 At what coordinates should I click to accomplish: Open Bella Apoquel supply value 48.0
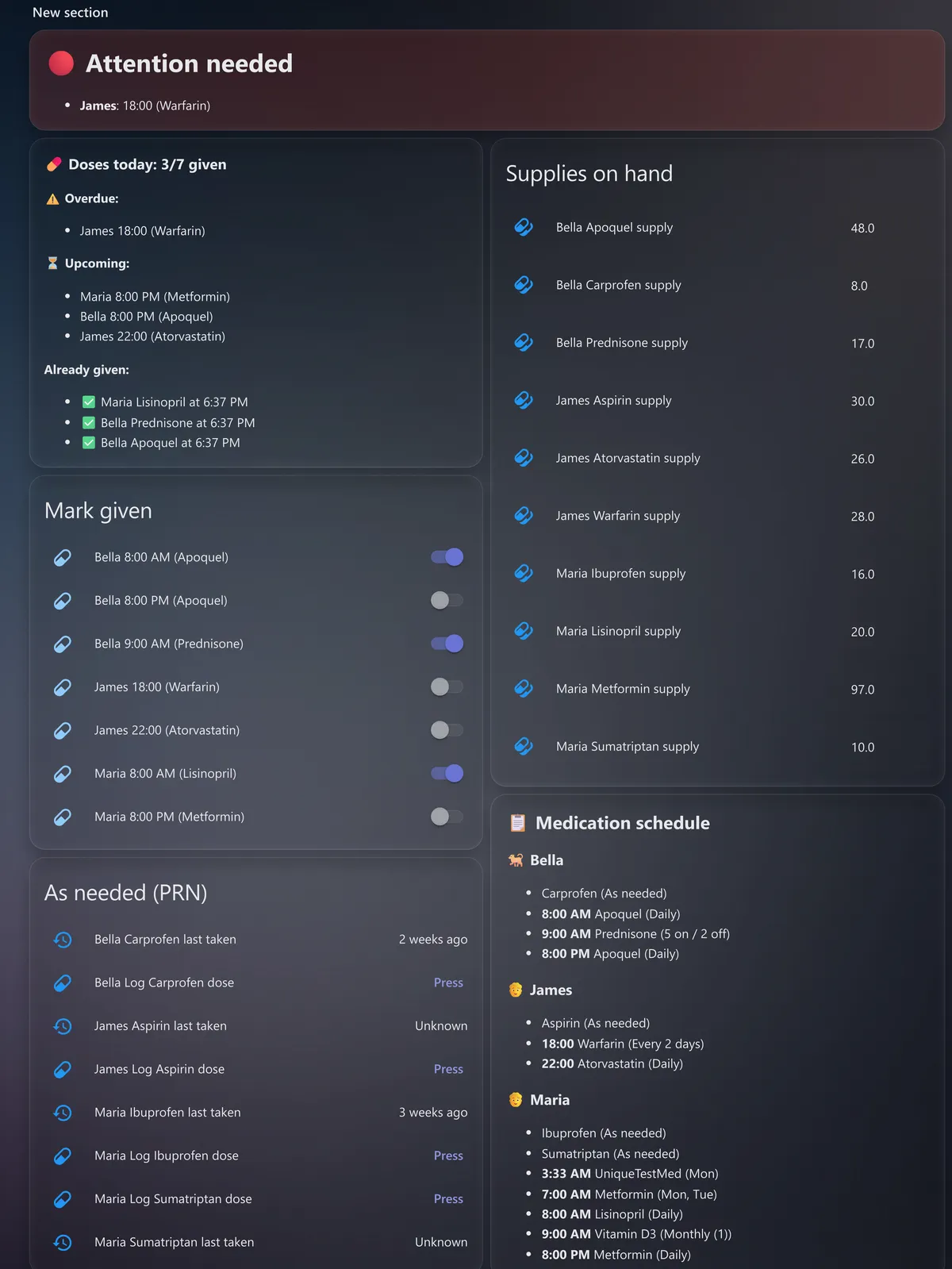tap(862, 228)
